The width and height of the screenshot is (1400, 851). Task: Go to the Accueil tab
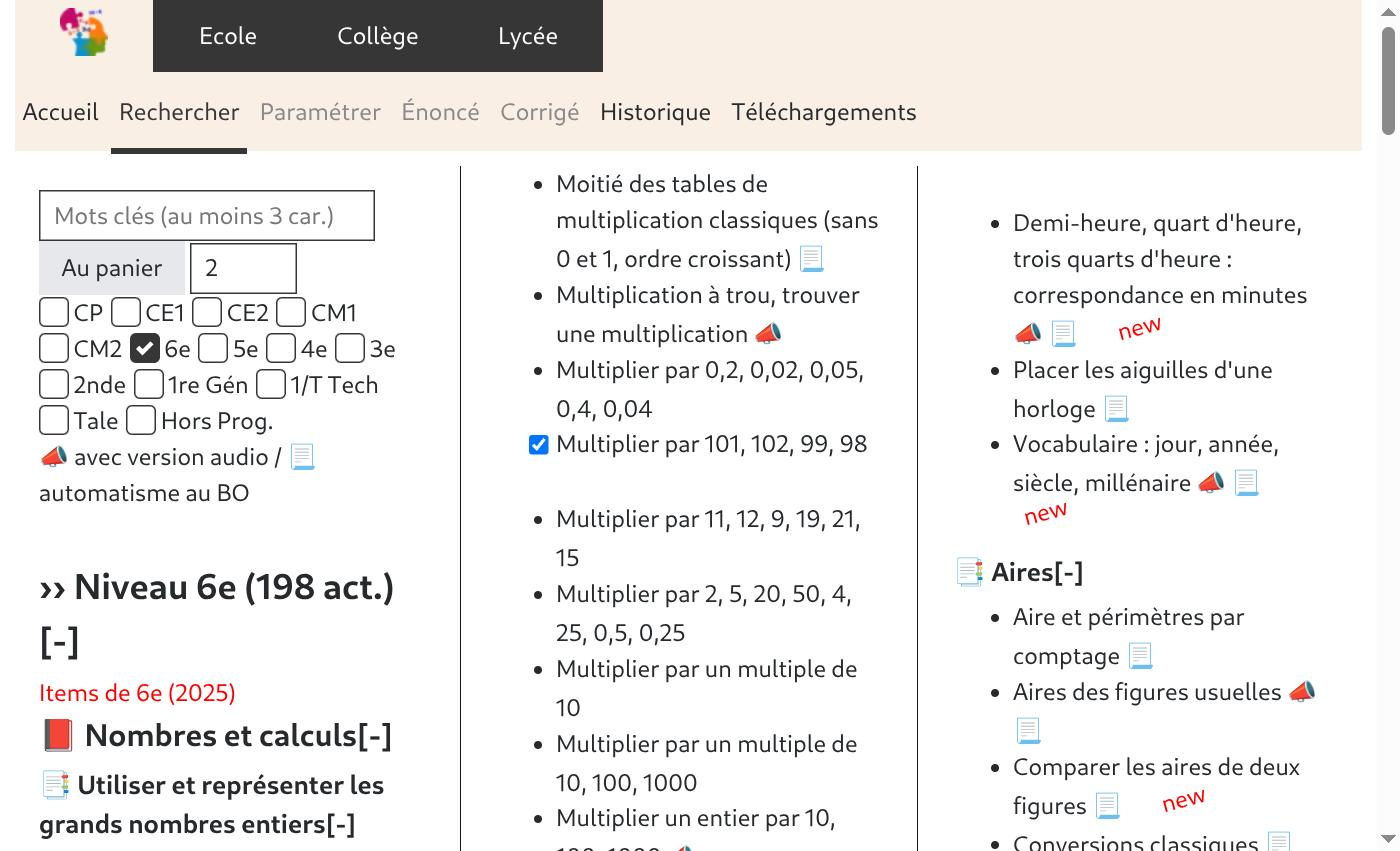(61, 112)
